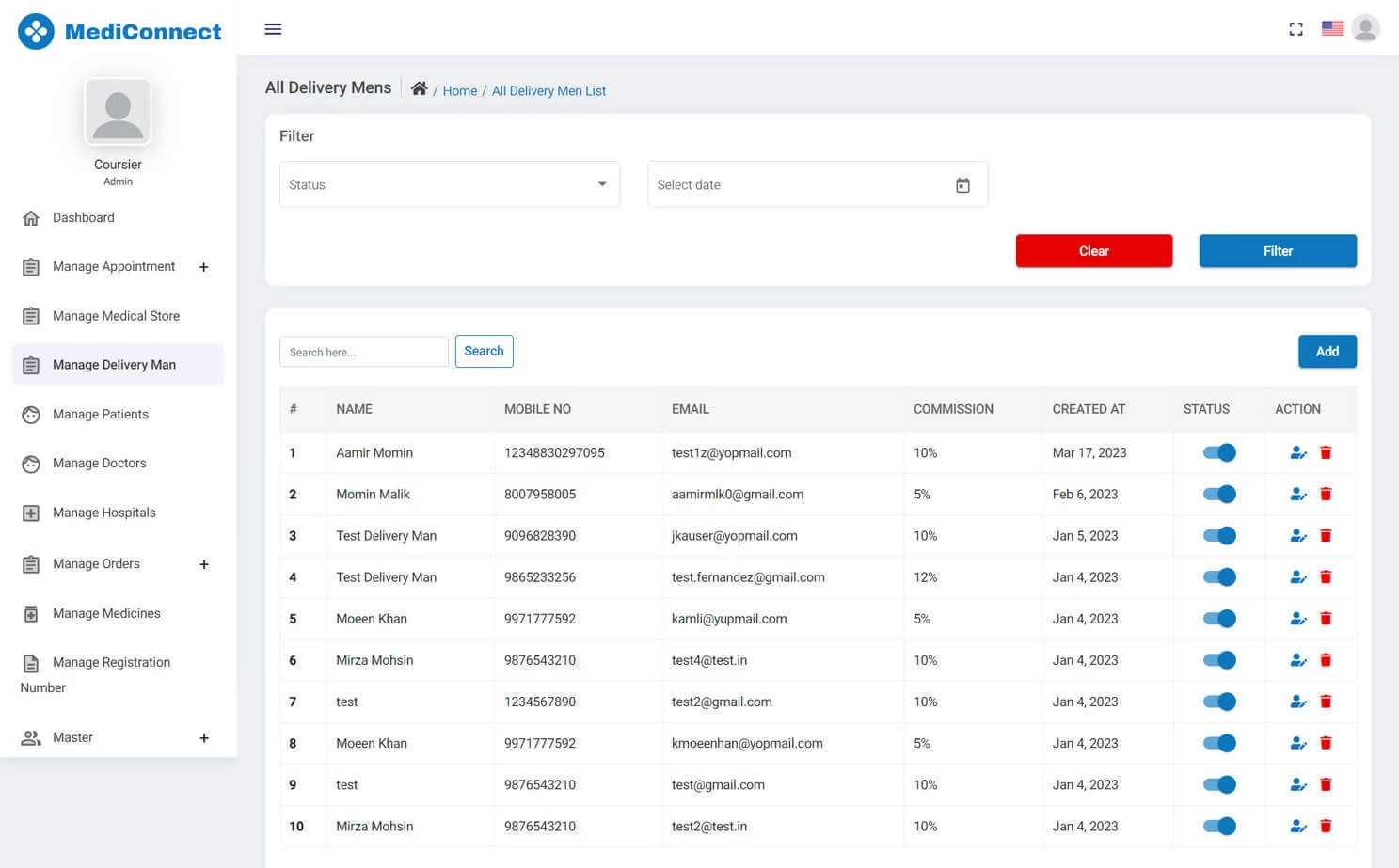Toggle status of Mirza Mohsin row 6
Viewport: 1399px width, 868px height.
coord(1219,659)
